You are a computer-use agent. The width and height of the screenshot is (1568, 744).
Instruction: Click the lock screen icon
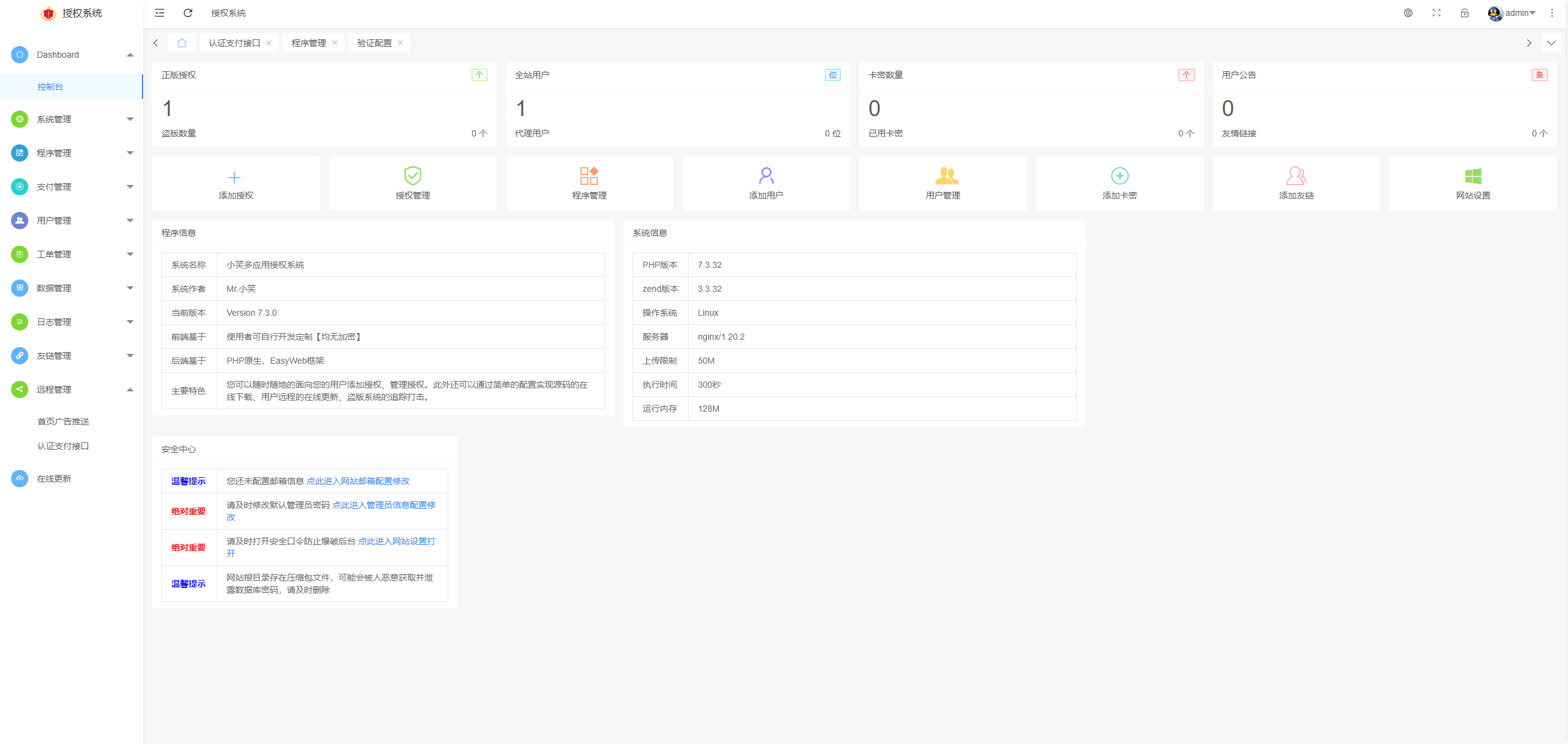tap(1464, 13)
